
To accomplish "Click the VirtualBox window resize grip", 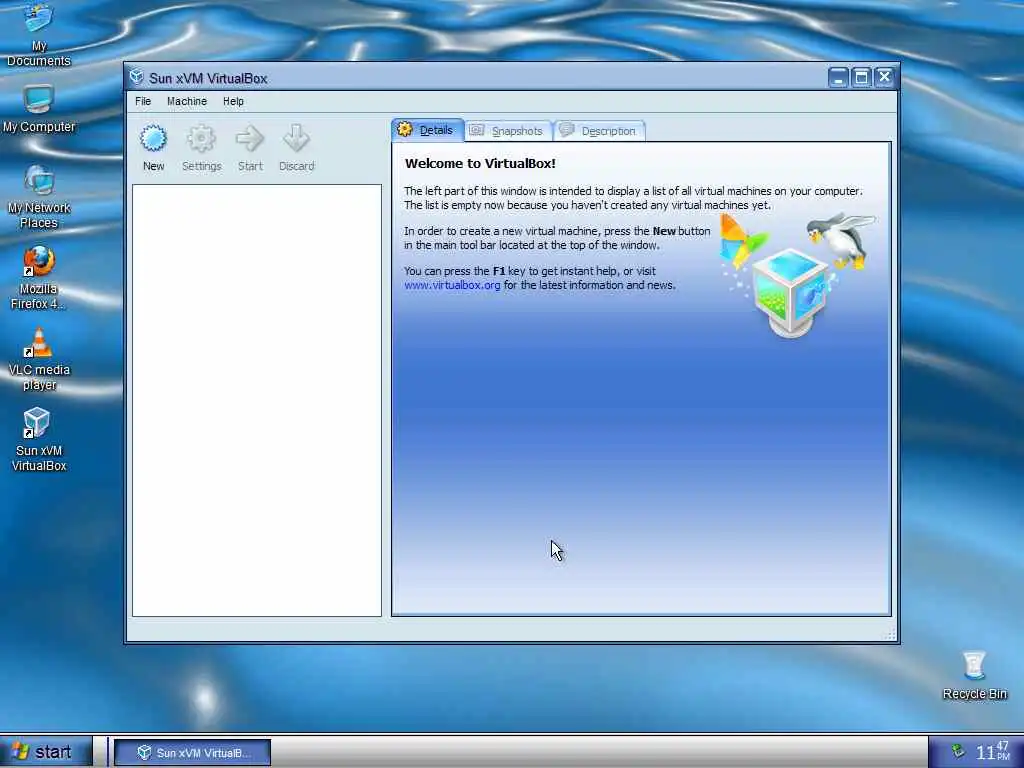I will click(890, 634).
